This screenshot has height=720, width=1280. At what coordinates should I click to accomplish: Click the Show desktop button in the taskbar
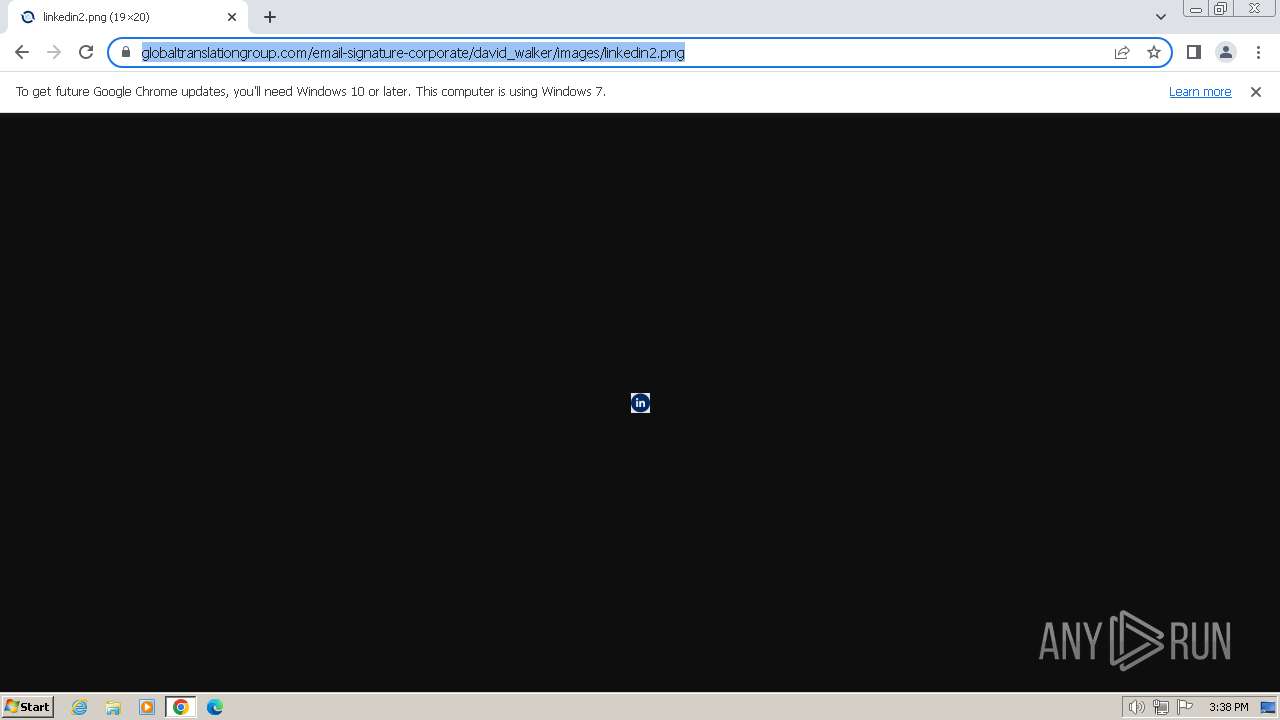tap(1268, 707)
